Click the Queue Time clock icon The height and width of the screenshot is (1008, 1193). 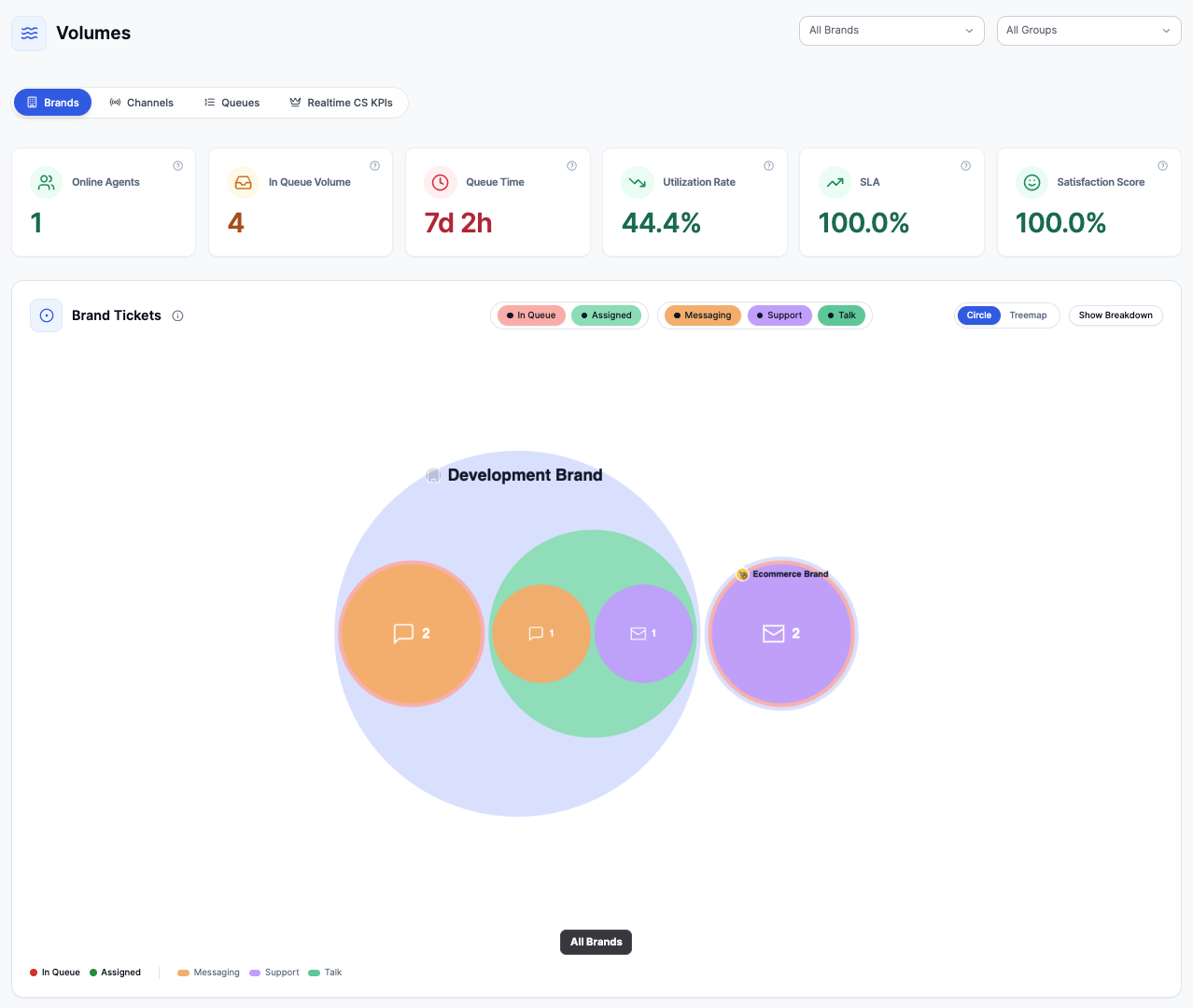(440, 182)
